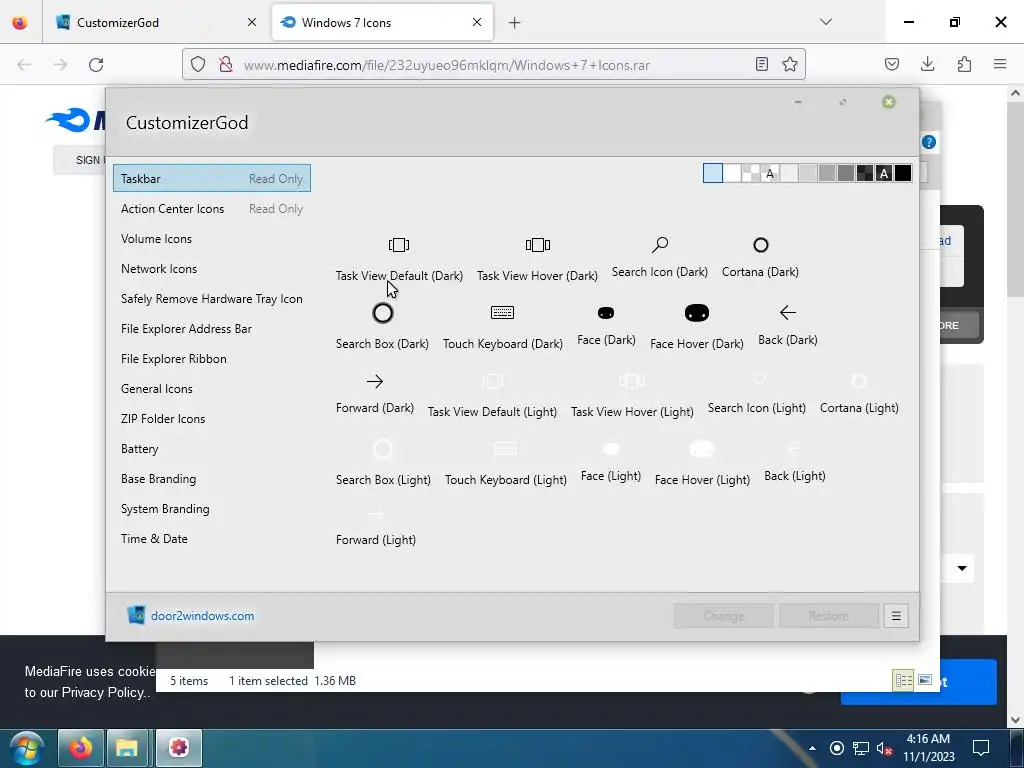This screenshot has height=768, width=1024.
Task: Open Safely Remove Hardware Tray Icon category
Action: [212, 298]
